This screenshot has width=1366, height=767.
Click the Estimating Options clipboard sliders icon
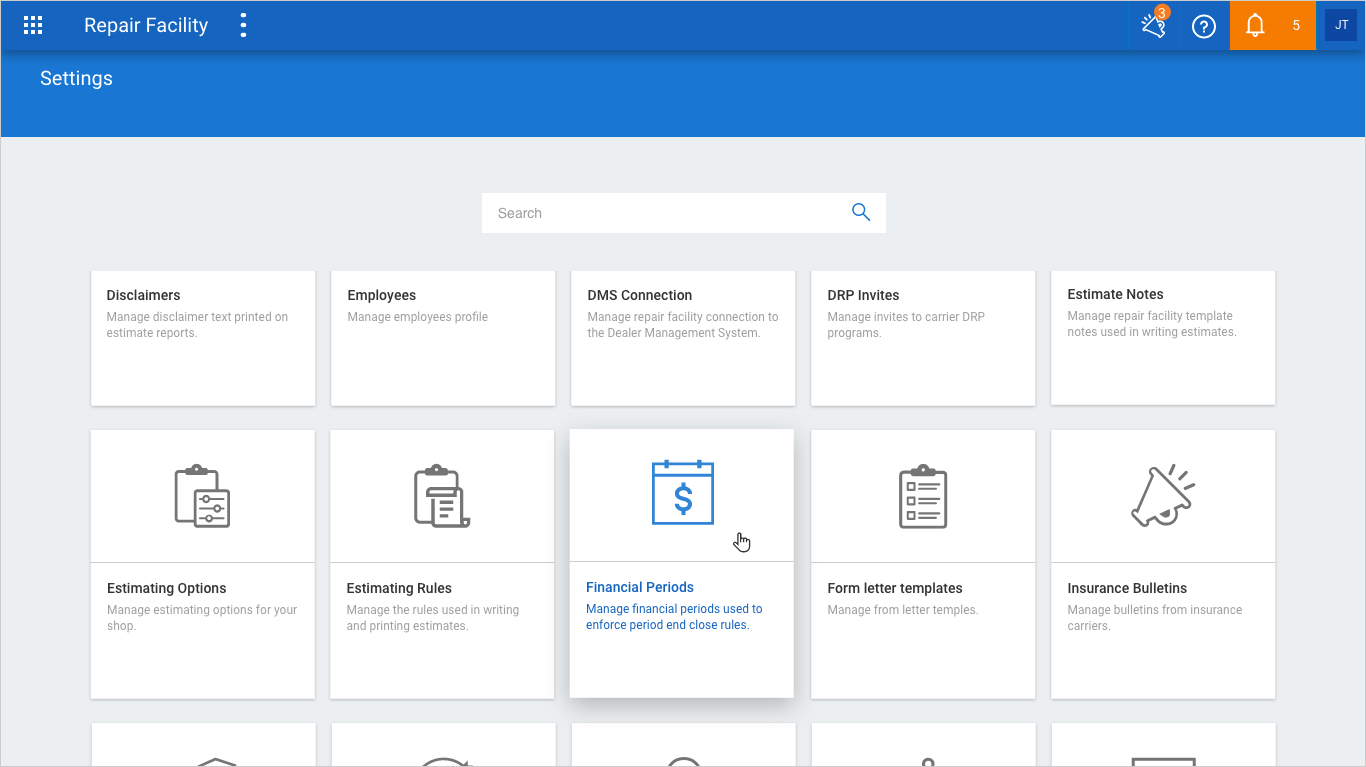203,496
